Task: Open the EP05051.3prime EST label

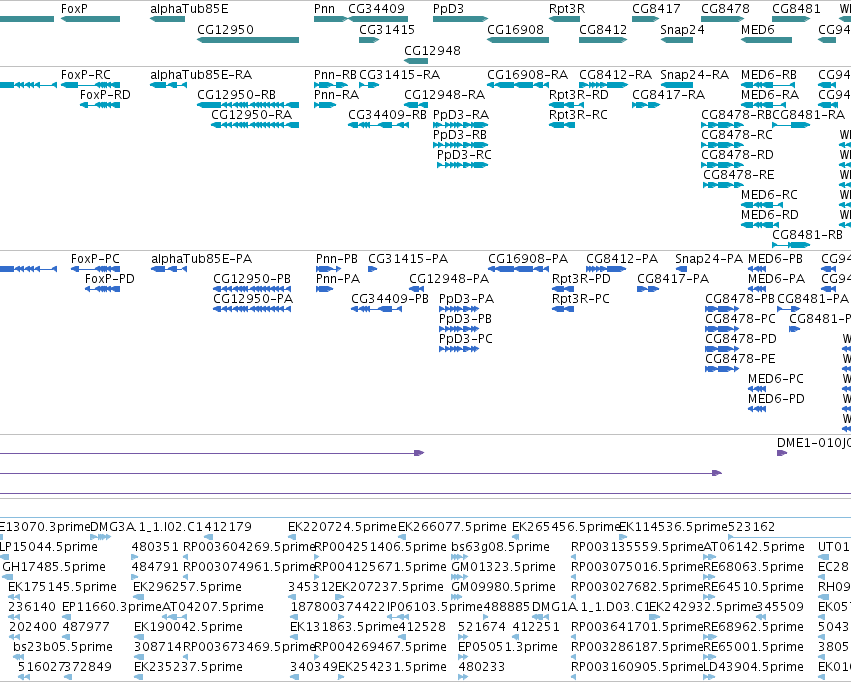Action: pyautogui.click(x=507, y=647)
